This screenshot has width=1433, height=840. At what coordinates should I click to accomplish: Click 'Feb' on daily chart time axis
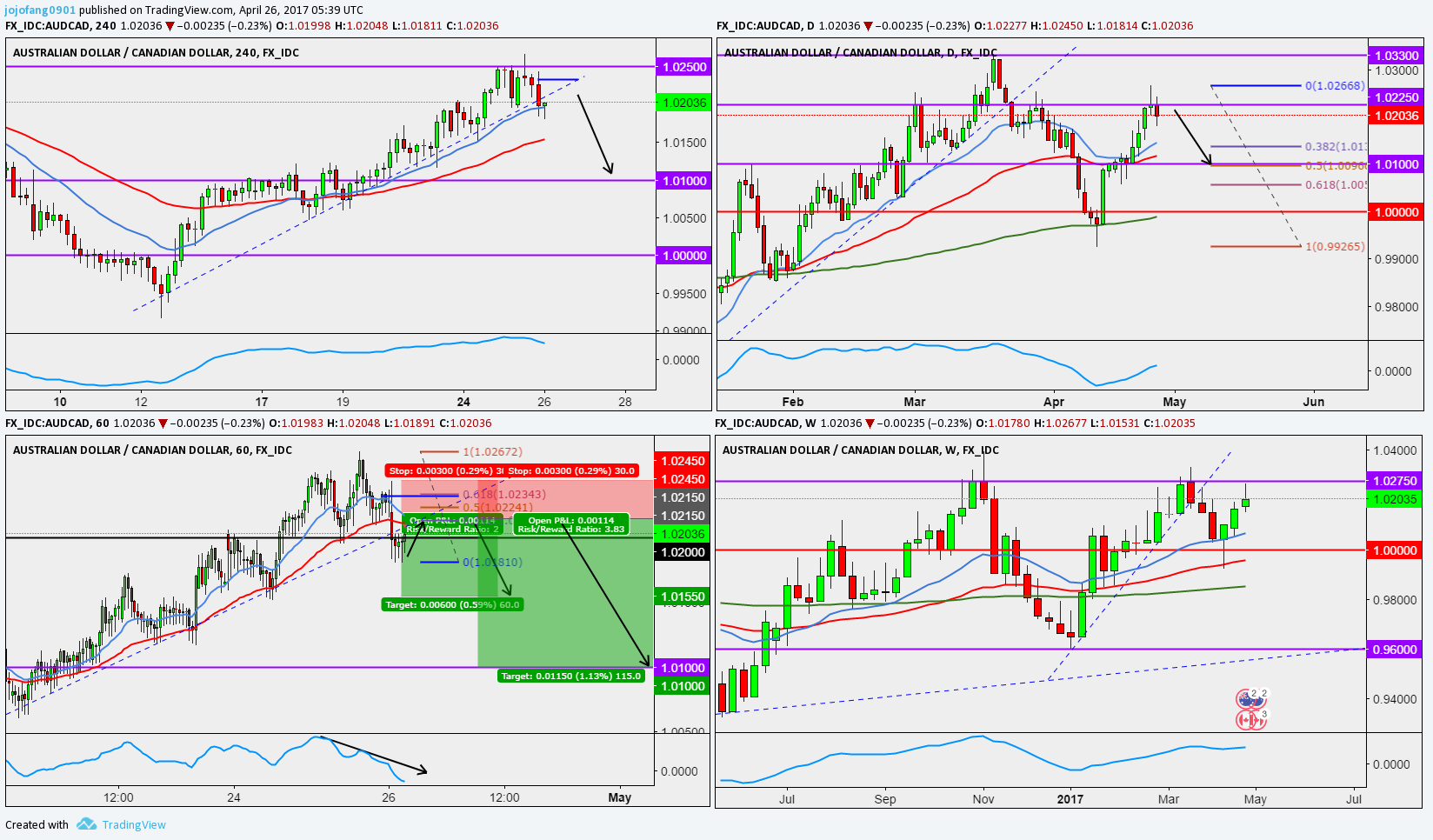(792, 402)
